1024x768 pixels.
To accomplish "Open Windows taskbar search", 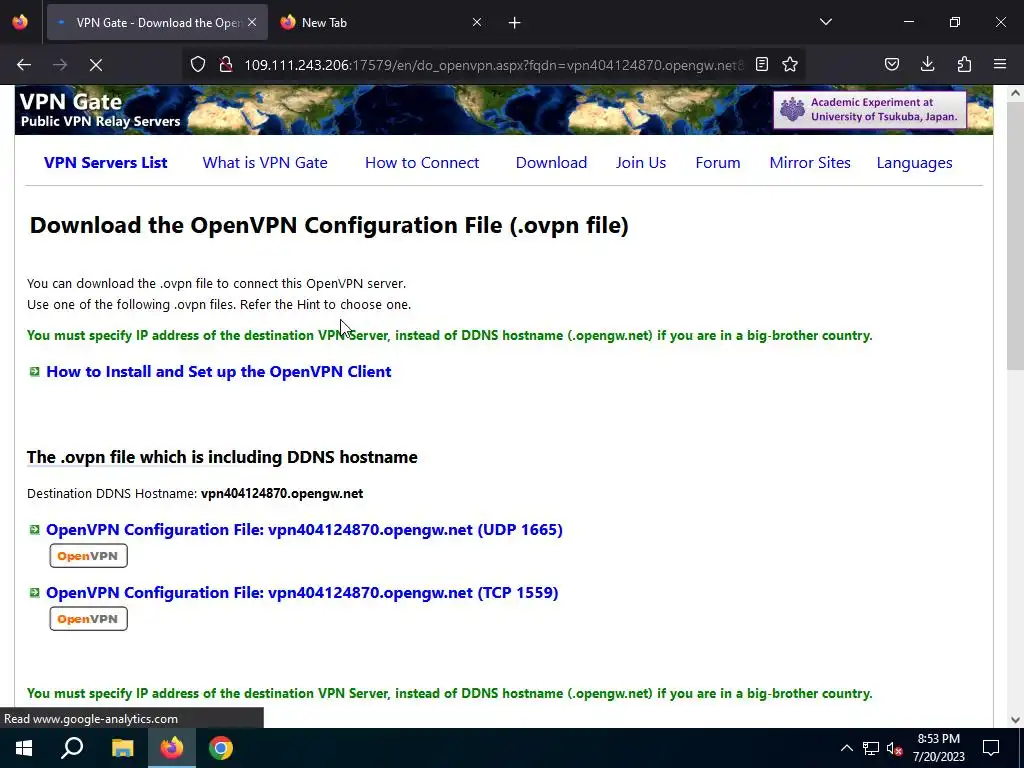I will pyautogui.click(x=72, y=748).
